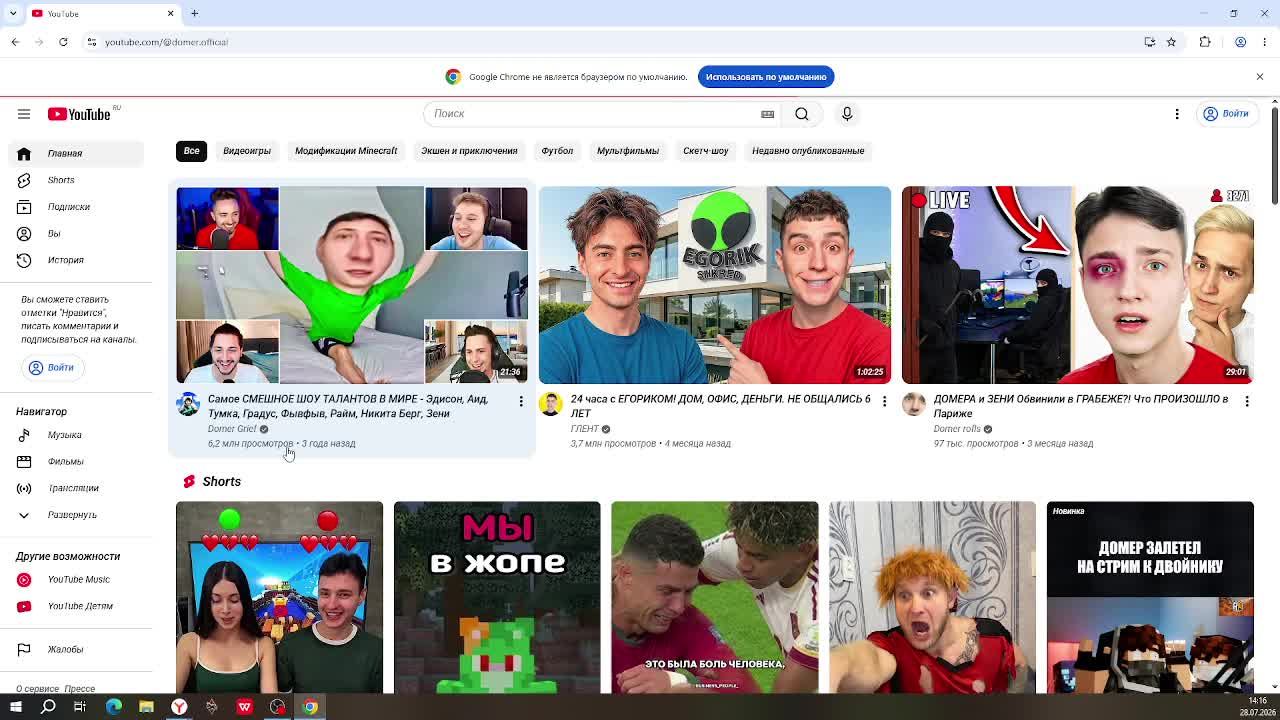Image resolution: width=1280 pixels, height=720 pixels.
Task: Select Модификации Minecraft filter chip
Action: [346, 151]
